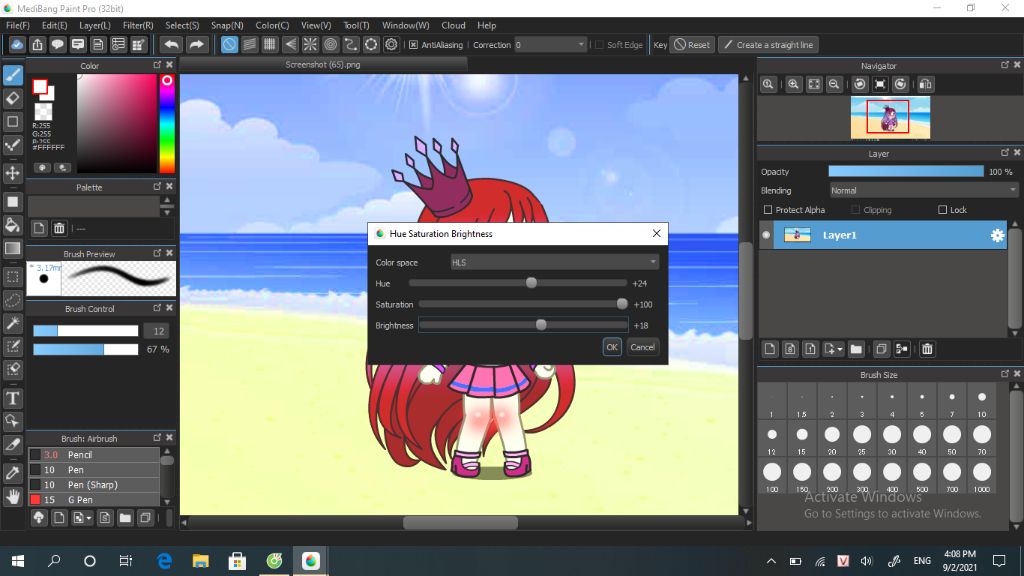Enable crisscross grid snap icon
1024x576 pixels.
tap(270, 44)
